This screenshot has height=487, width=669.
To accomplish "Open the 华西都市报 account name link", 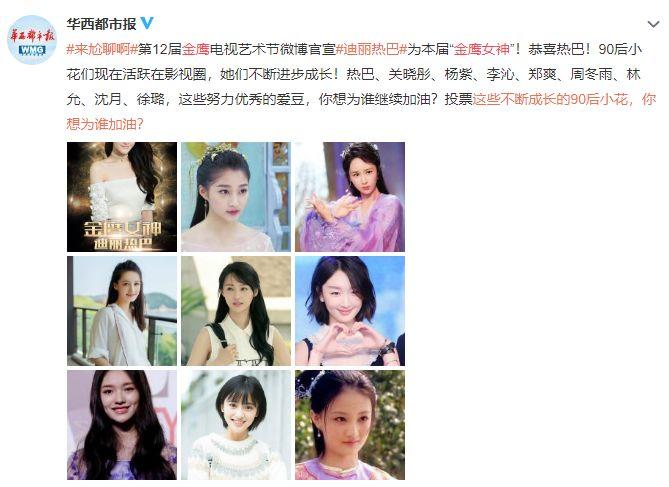I will tap(101, 24).
